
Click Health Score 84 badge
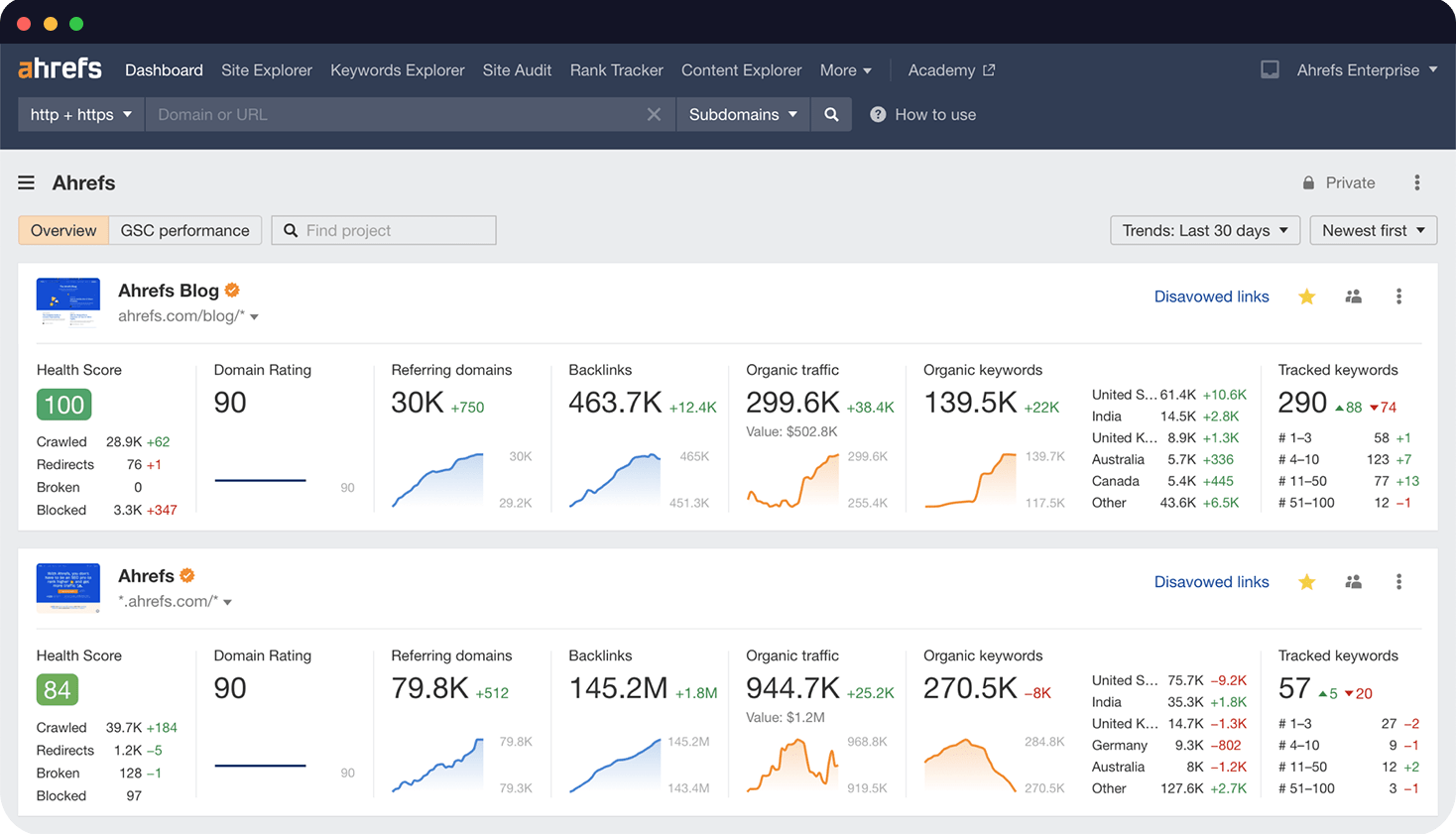(58, 690)
